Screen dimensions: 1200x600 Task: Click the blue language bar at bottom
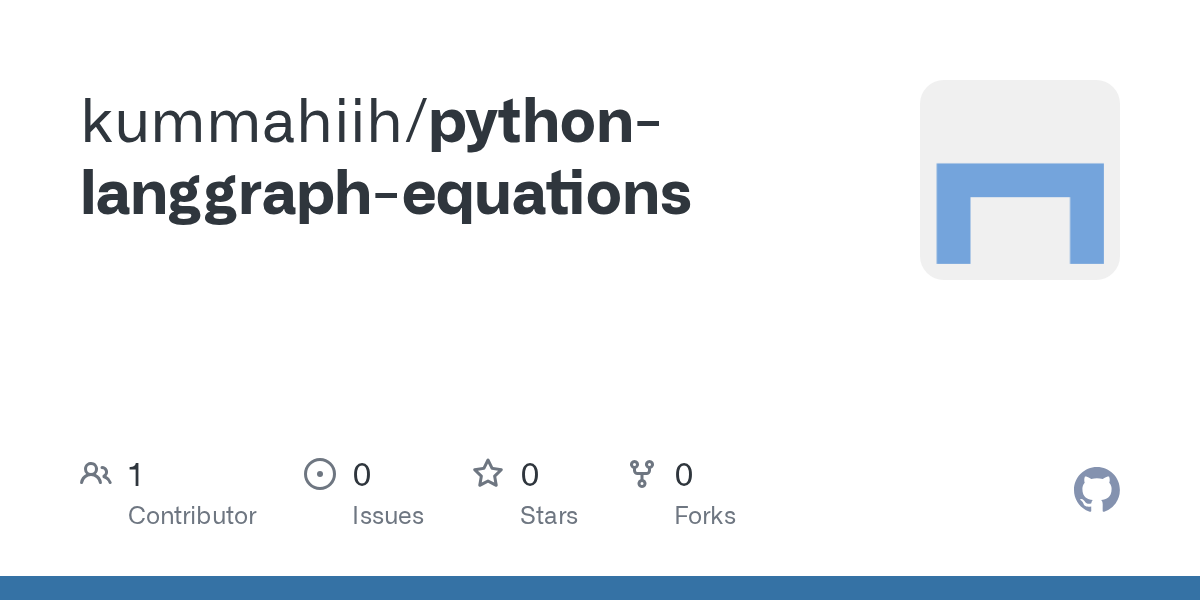(600, 588)
